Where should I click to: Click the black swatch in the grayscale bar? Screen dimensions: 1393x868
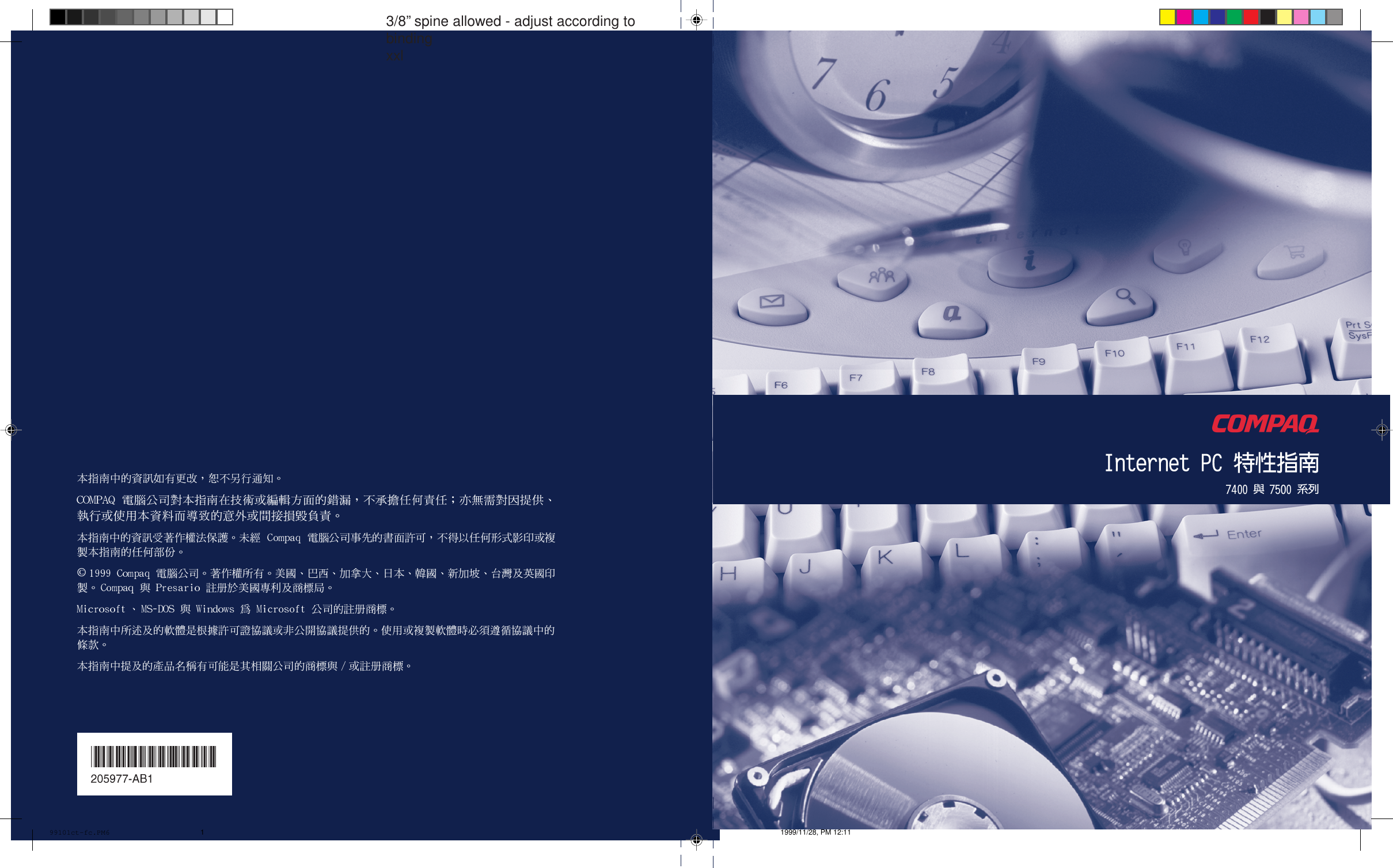(58, 17)
